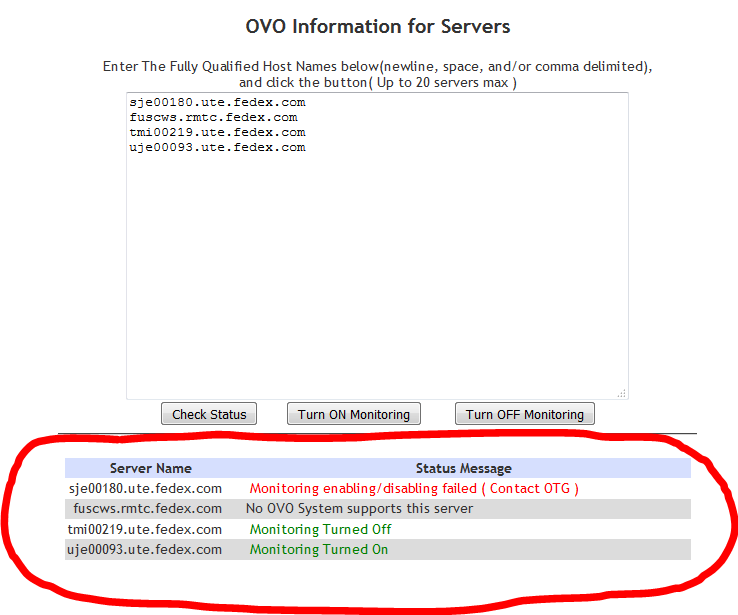
Task: Click the red Contact OTG failure message
Action: click(x=414, y=489)
